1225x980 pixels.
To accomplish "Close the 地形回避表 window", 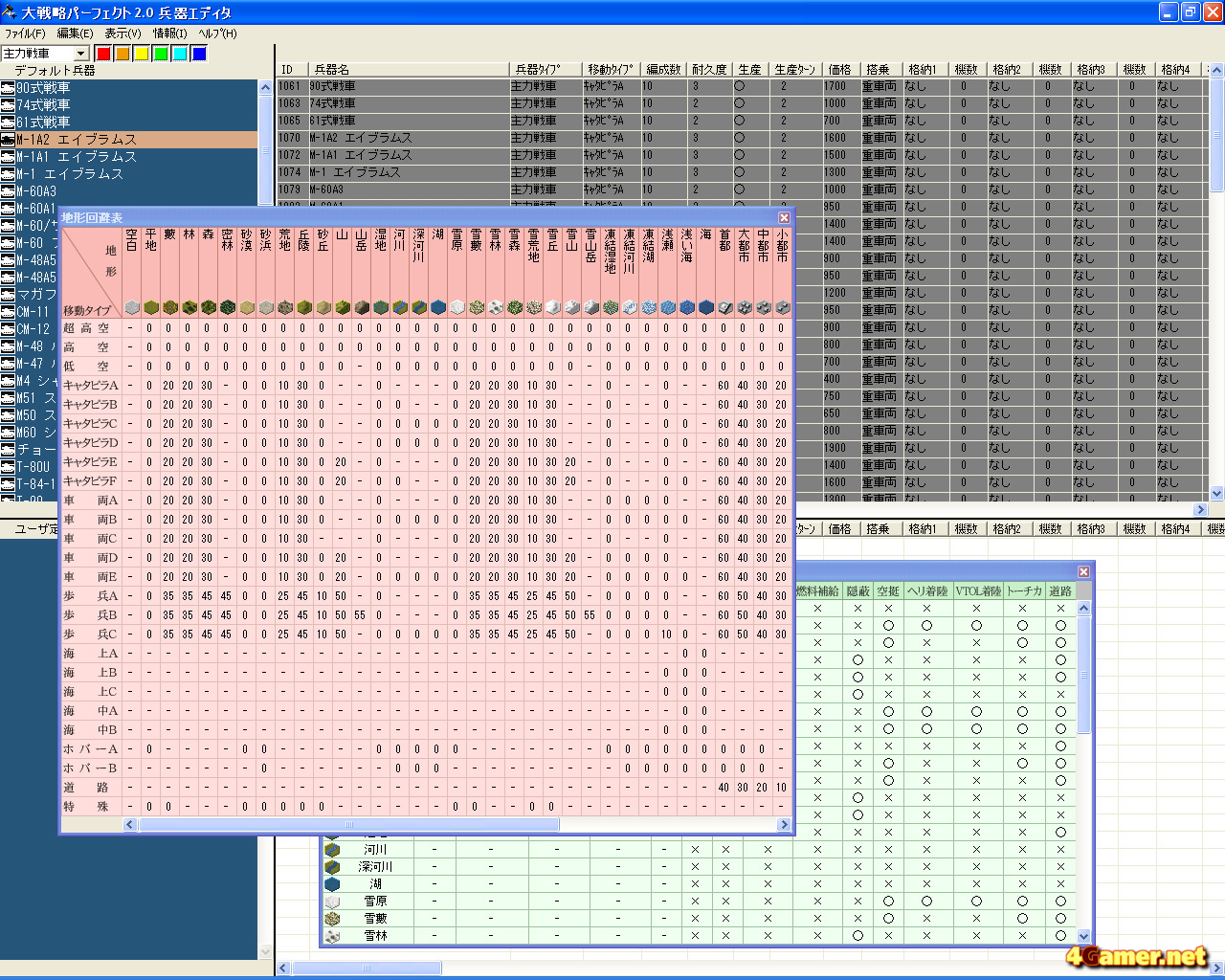I will pyautogui.click(x=784, y=218).
